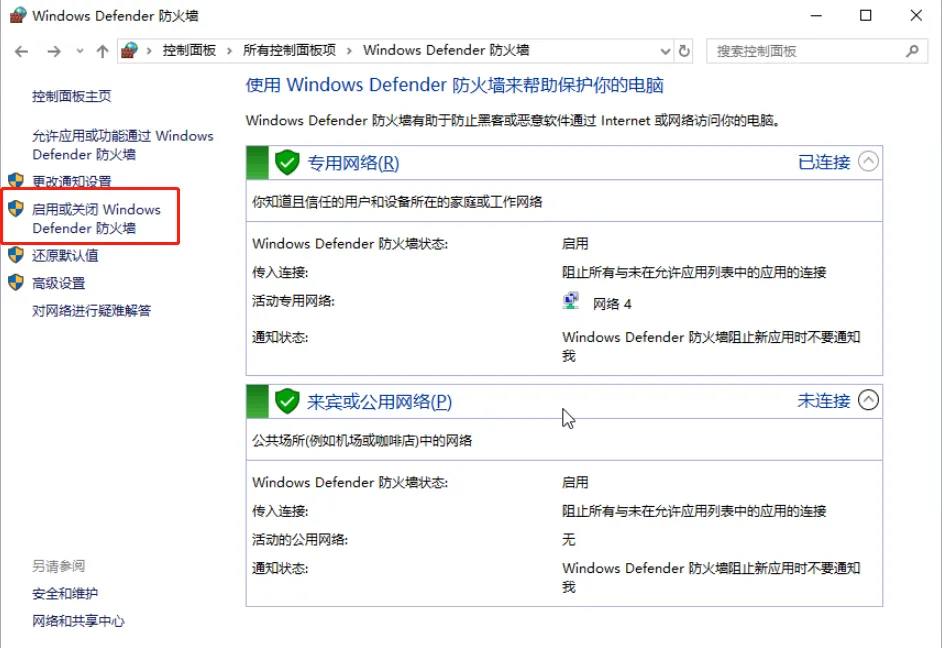Click the green shield checkmark for 来宾或公用网络

287,401
